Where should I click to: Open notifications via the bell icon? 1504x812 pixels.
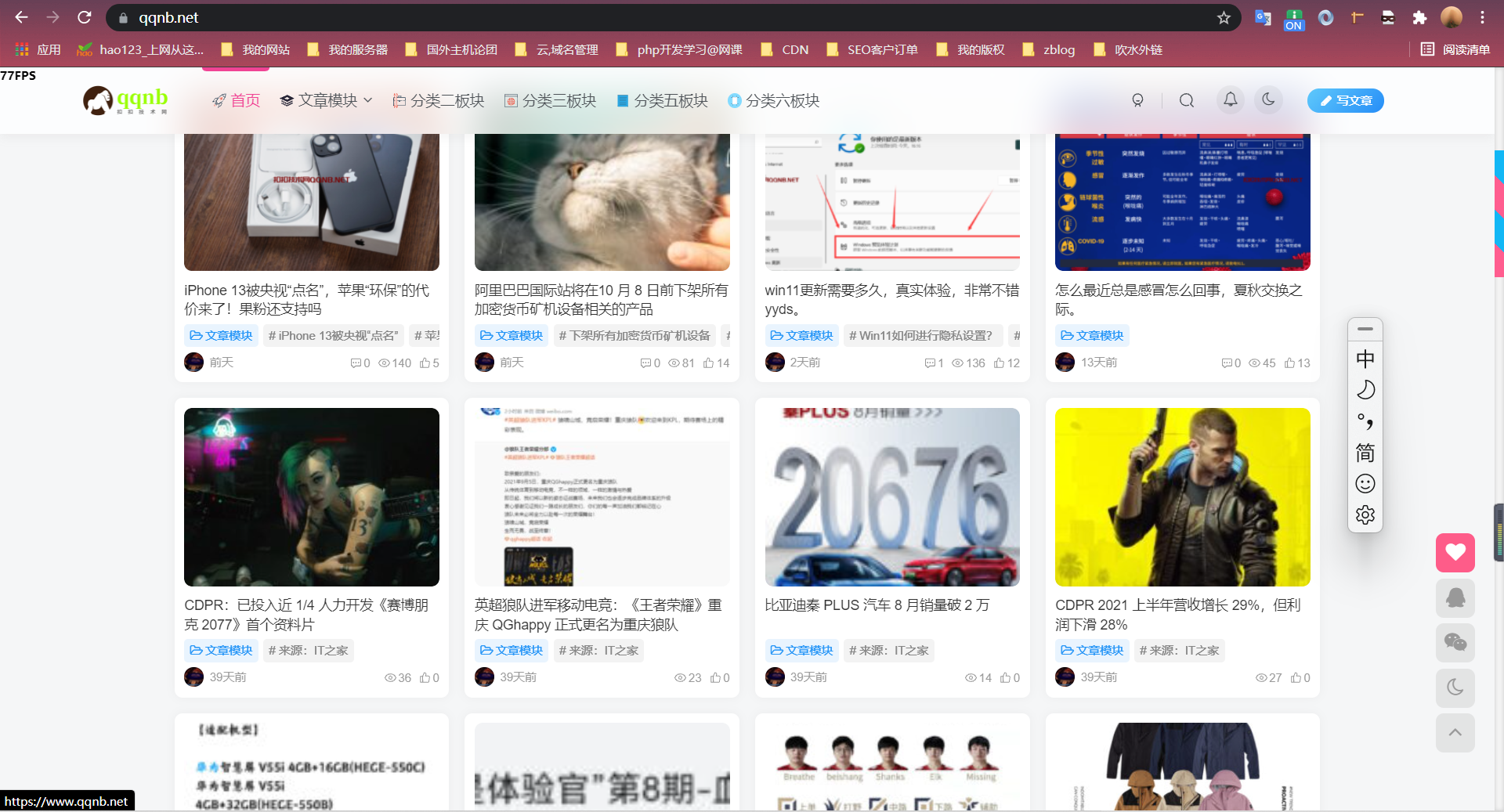click(1230, 100)
